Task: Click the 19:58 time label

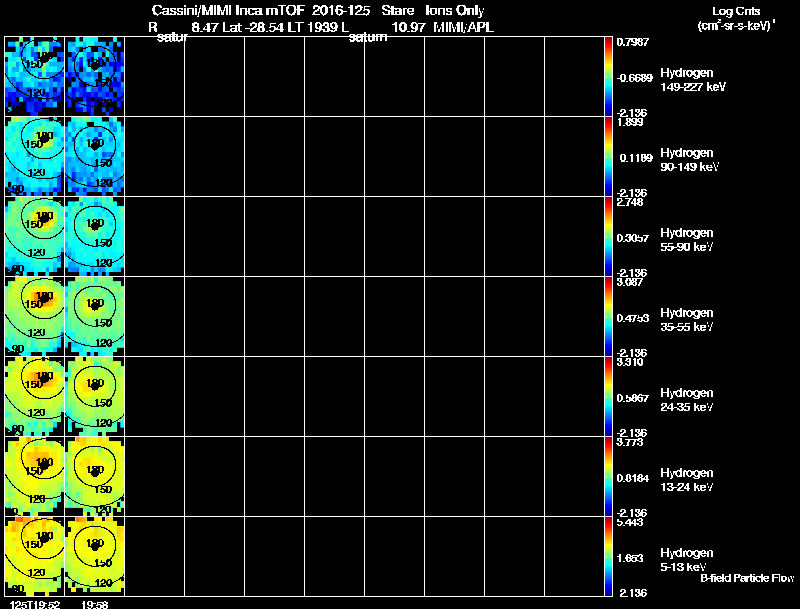Action: [x=94, y=604]
